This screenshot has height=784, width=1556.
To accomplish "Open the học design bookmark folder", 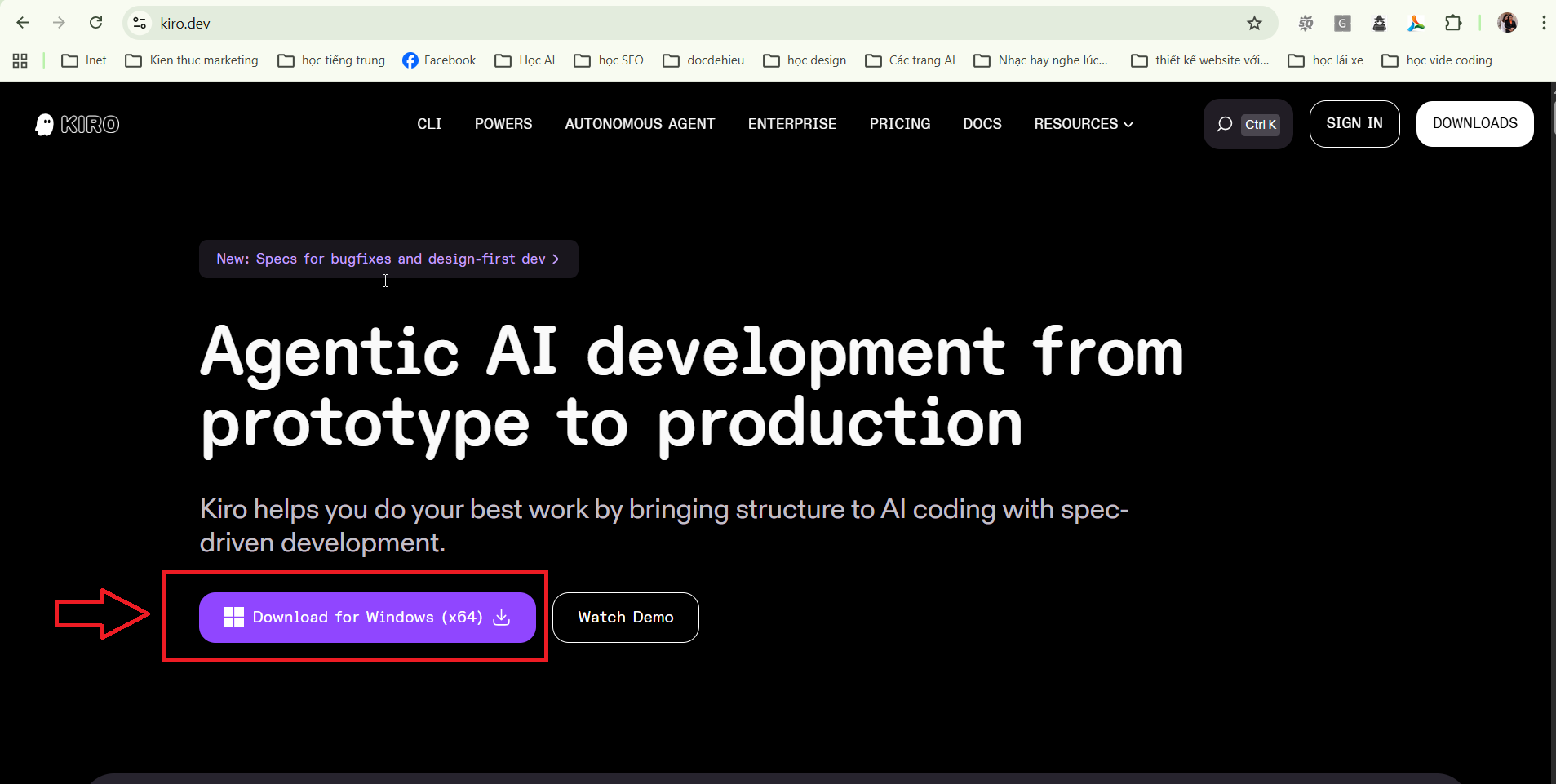I will coord(805,60).
